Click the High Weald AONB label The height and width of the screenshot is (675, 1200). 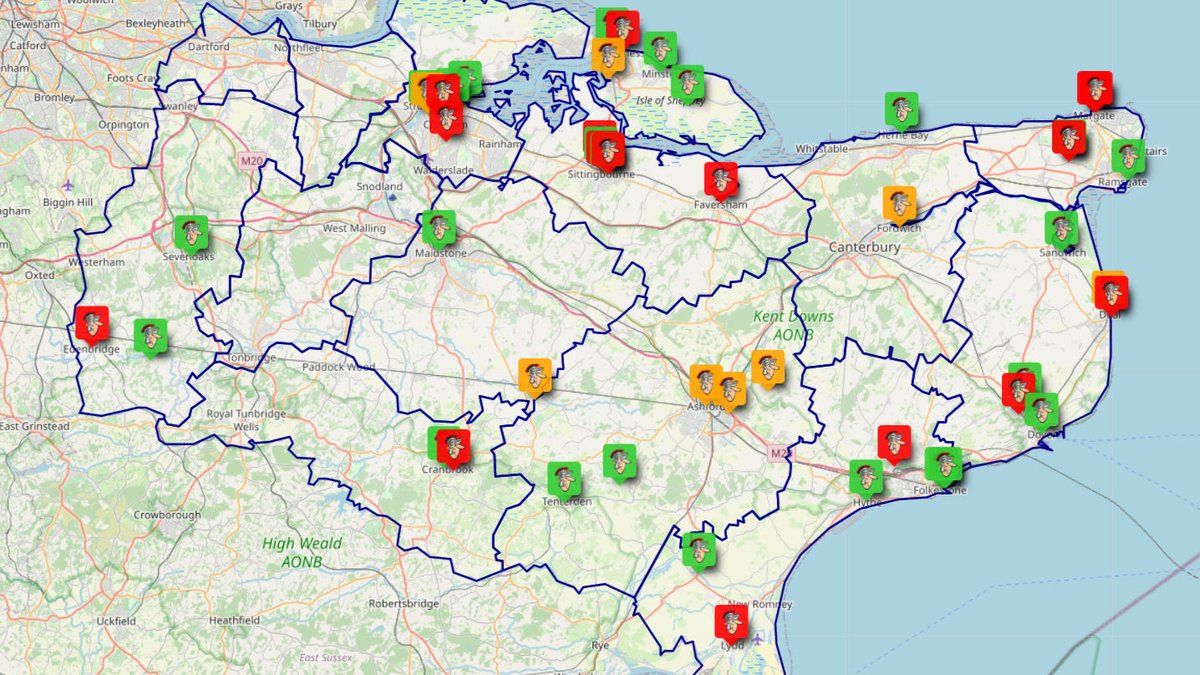(x=302, y=553)
